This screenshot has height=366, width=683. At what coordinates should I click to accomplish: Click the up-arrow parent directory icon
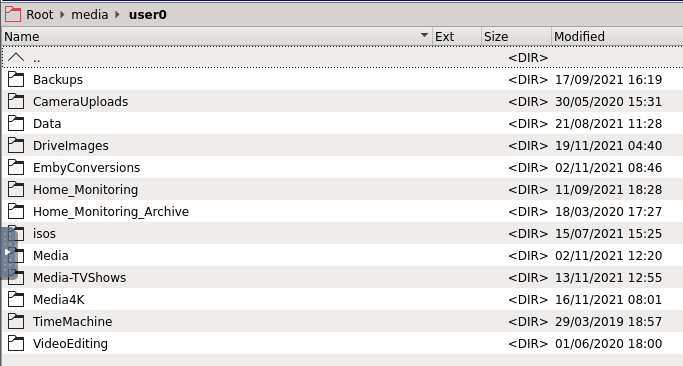[16, 57]
